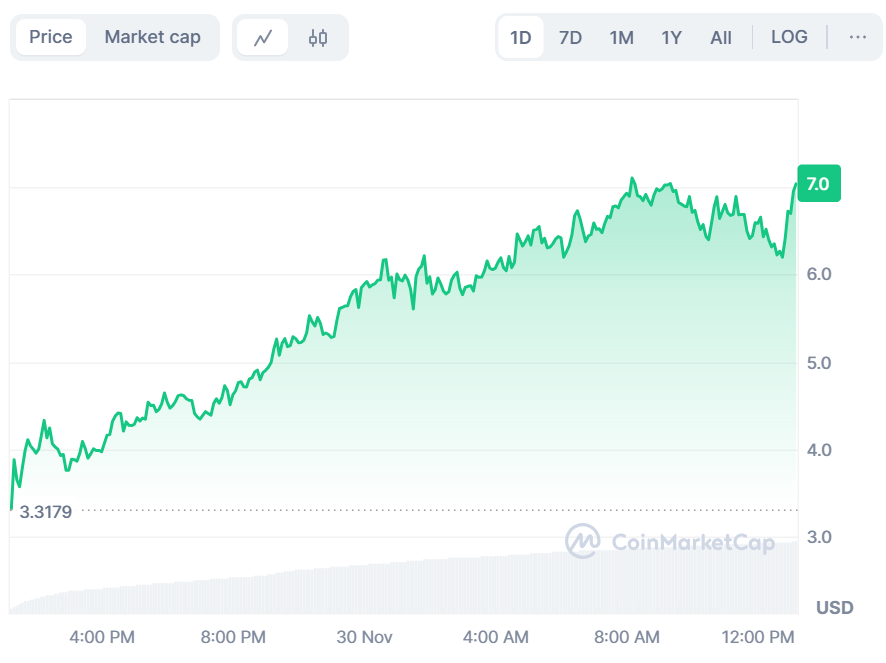The height and width of the screenshot is (663, 886).
Task: Click the CoinMarketCap watermark logo
Action: [x=670, y=542]
